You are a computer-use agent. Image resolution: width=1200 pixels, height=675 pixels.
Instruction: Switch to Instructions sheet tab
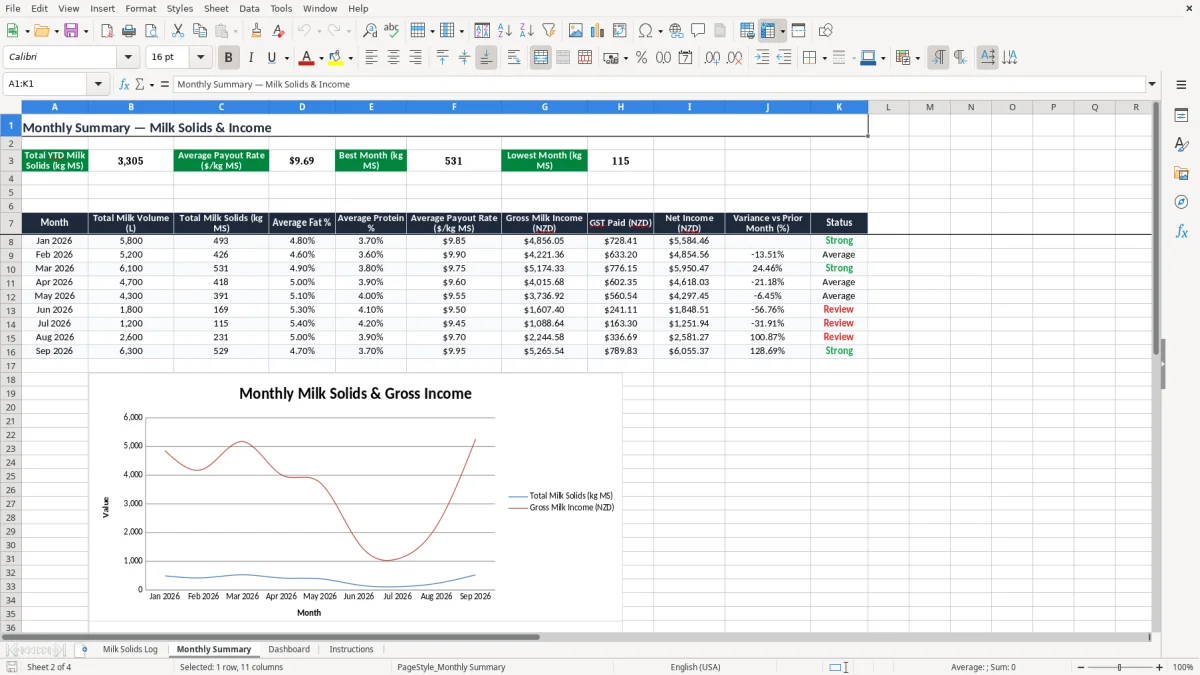click(351, 649)
